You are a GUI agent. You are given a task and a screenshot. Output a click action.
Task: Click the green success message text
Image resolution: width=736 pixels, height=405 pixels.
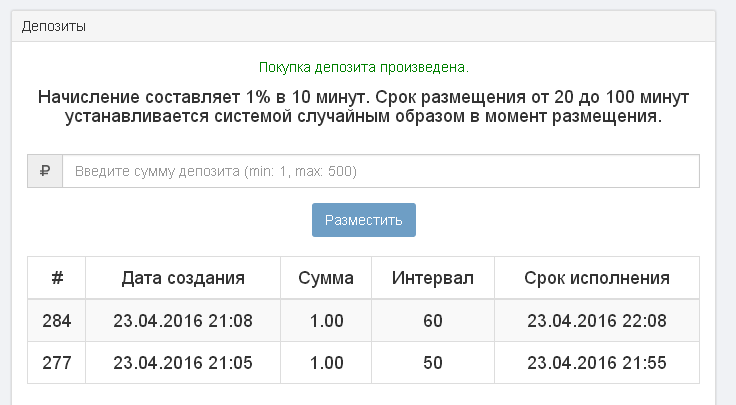pyautogui.click(x=363, y=68)
